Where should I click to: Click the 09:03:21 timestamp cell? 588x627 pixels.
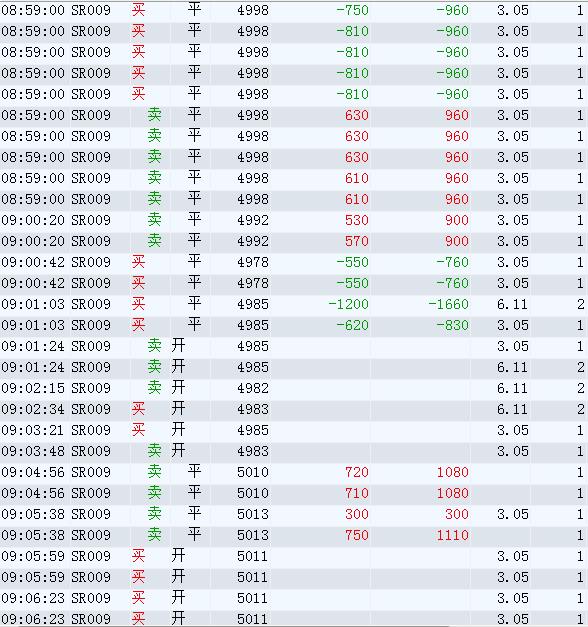[x=33, y=430]
